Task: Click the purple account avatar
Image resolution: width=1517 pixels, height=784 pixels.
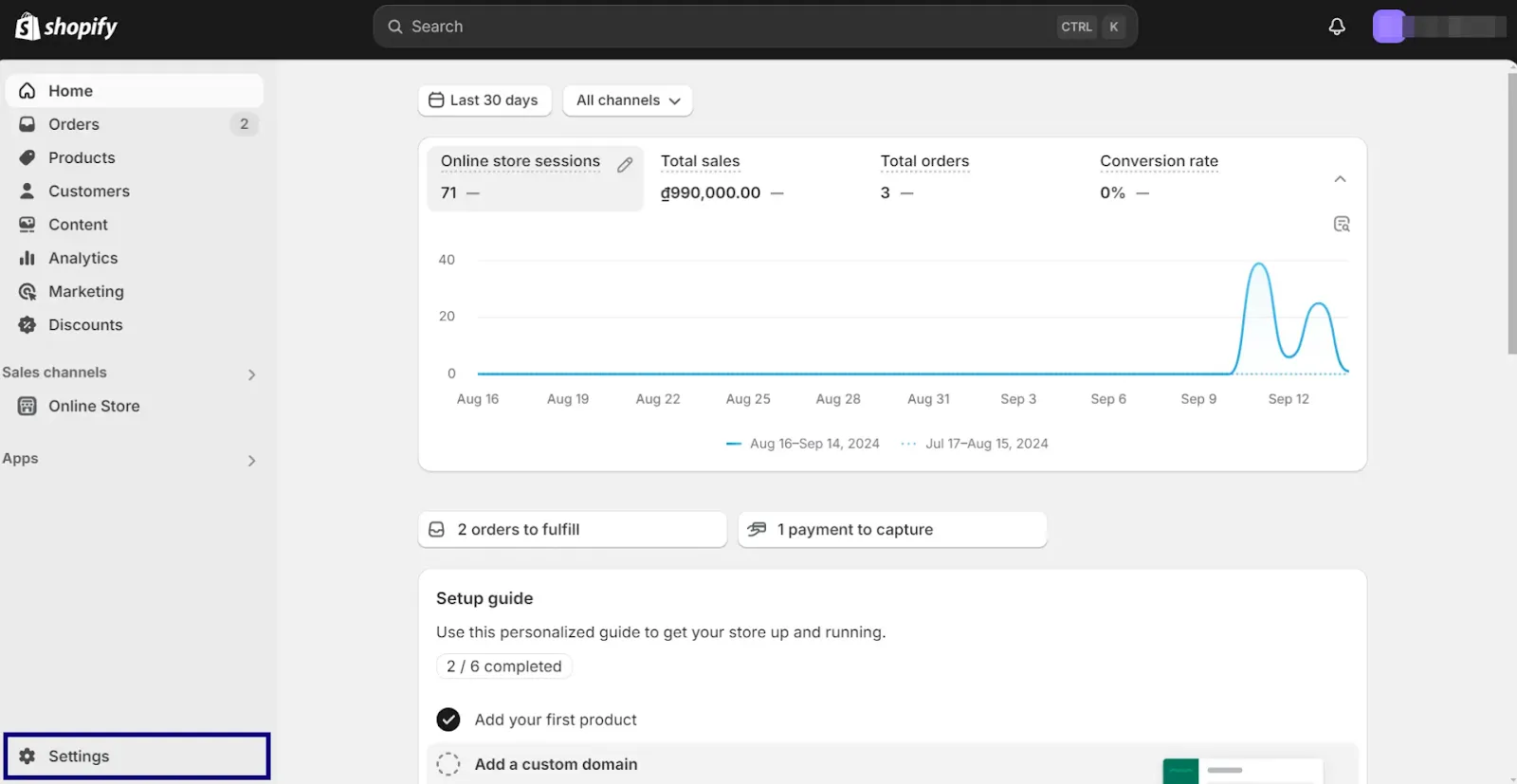Action: tap(1388, 27)
